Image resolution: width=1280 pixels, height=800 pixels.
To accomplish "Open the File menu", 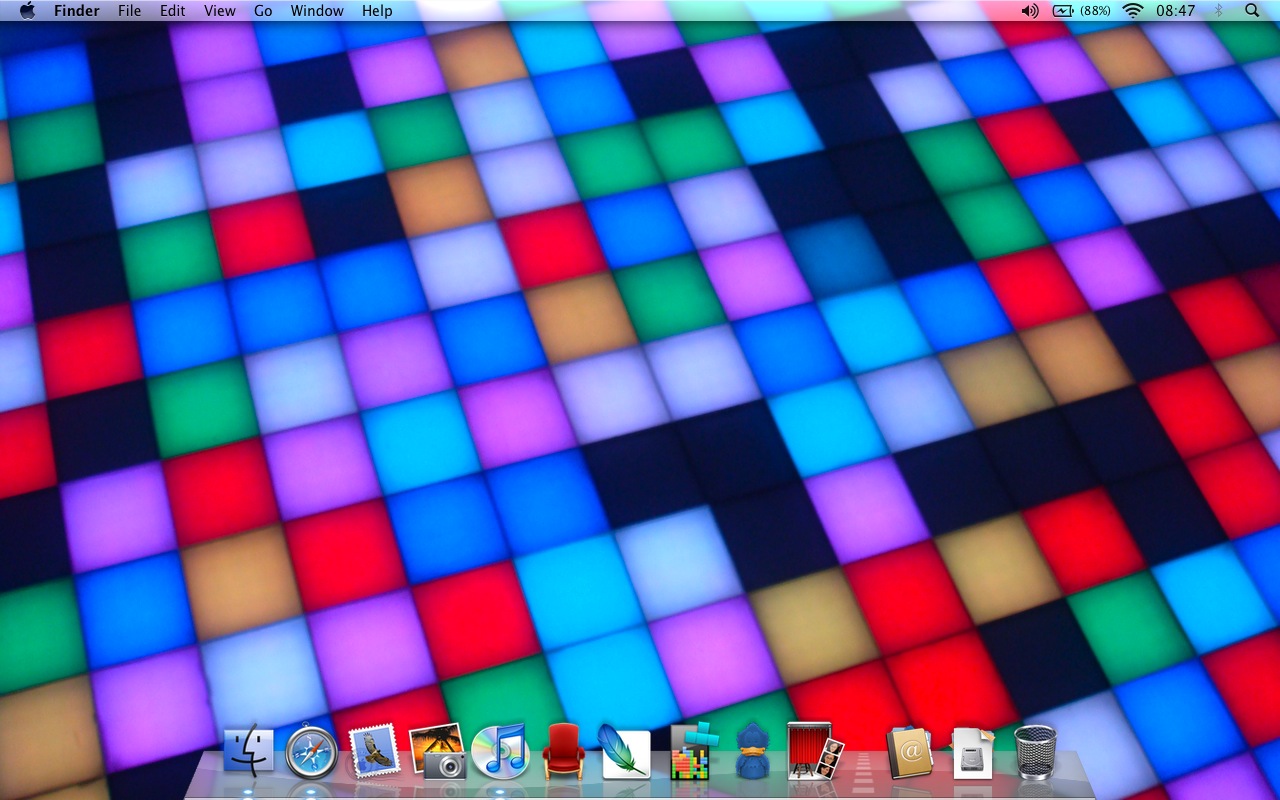I will (129, 10).
